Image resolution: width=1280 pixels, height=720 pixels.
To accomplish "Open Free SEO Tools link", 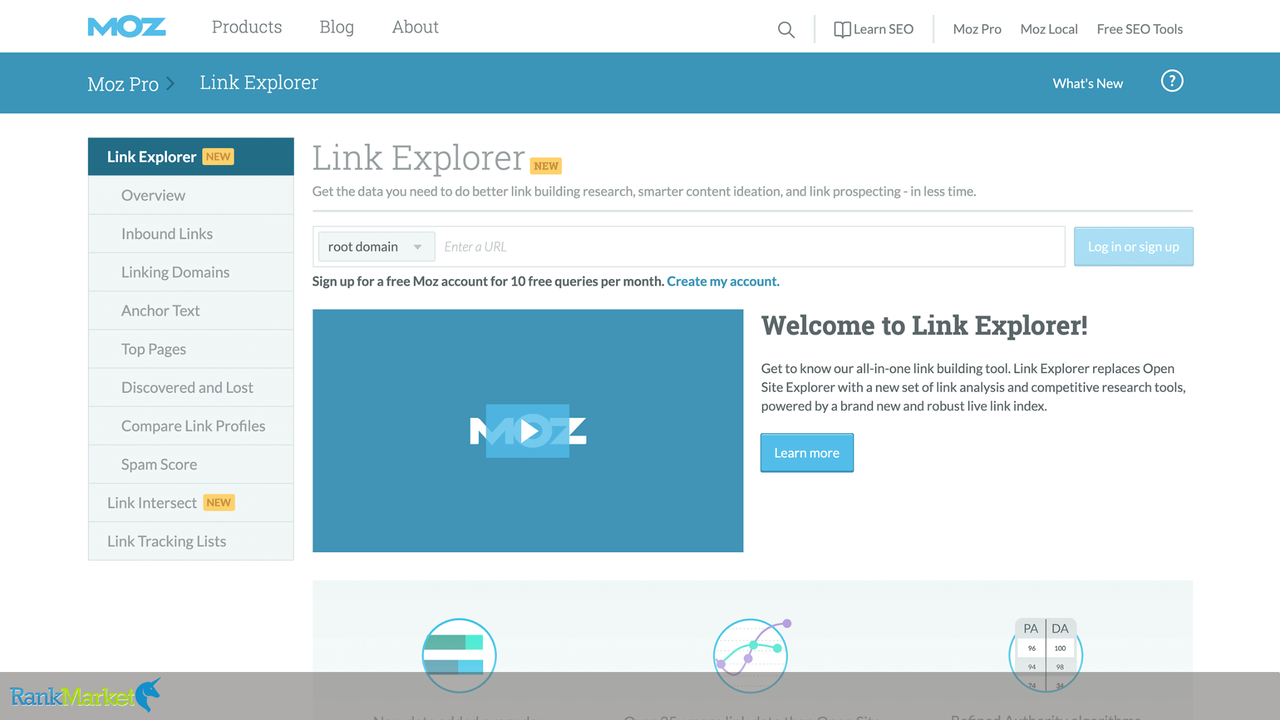I will [x=1140, y=30].
